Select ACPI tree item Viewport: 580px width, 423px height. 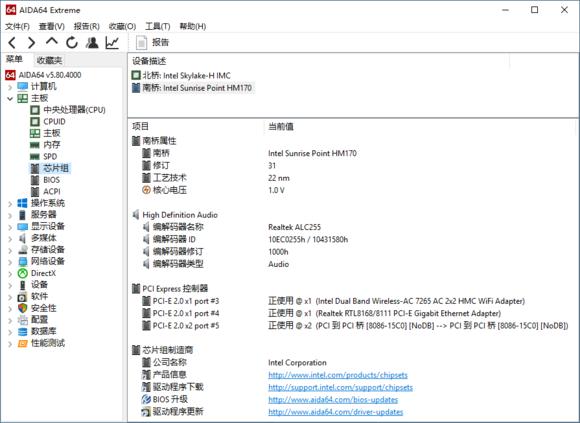pos(52,192)
